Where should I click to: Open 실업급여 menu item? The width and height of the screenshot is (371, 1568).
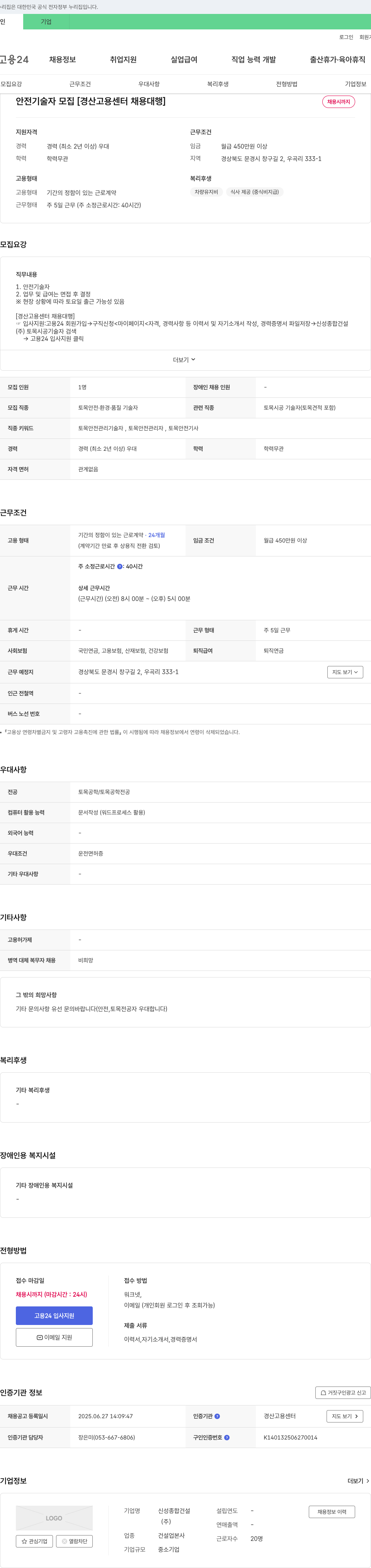184,60
